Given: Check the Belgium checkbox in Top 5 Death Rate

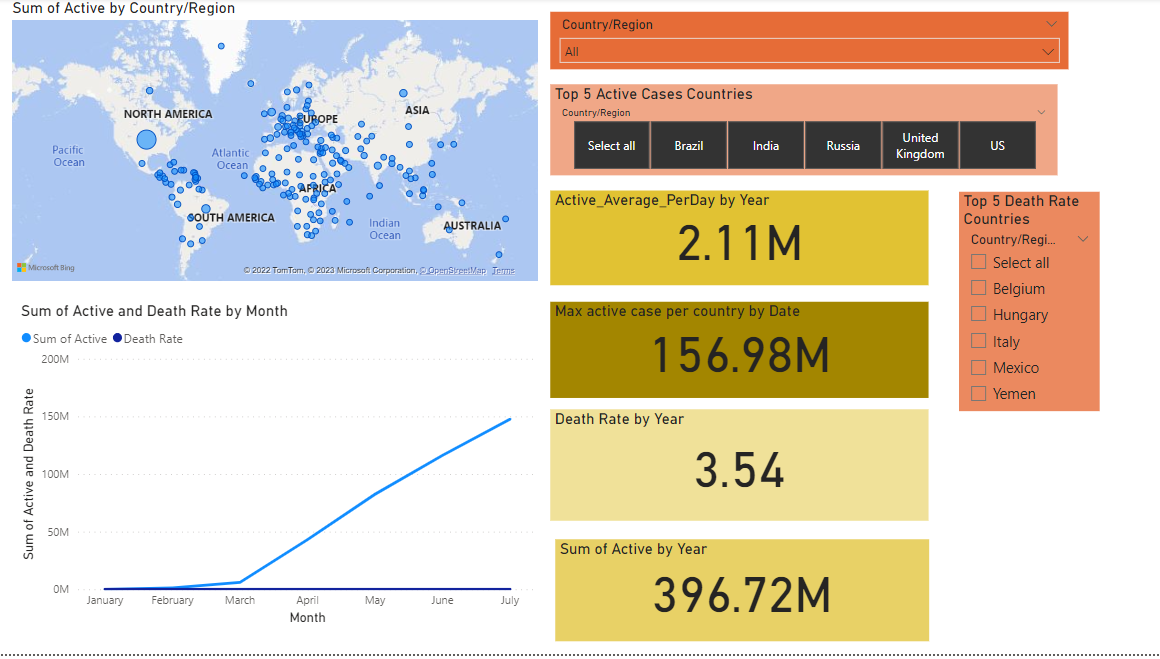Looking at the screenshot, I should point(978,288).
